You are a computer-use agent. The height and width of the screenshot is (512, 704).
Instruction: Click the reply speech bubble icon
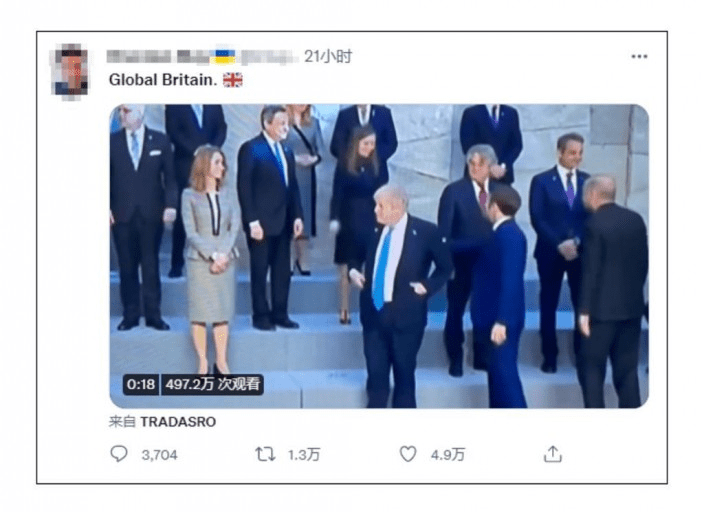[119, 454]
